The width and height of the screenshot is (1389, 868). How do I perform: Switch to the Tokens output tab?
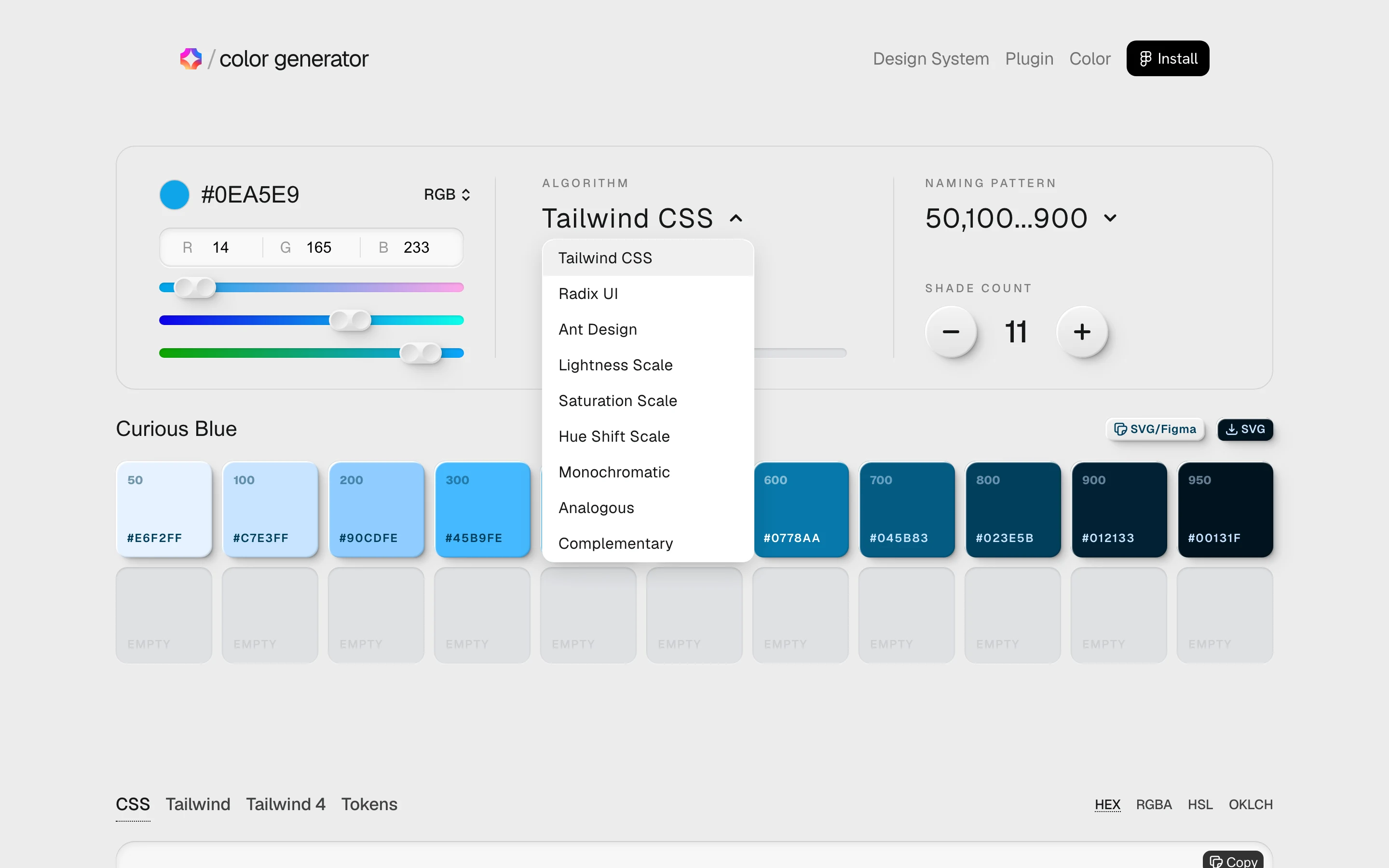click(x=369, y=804)
